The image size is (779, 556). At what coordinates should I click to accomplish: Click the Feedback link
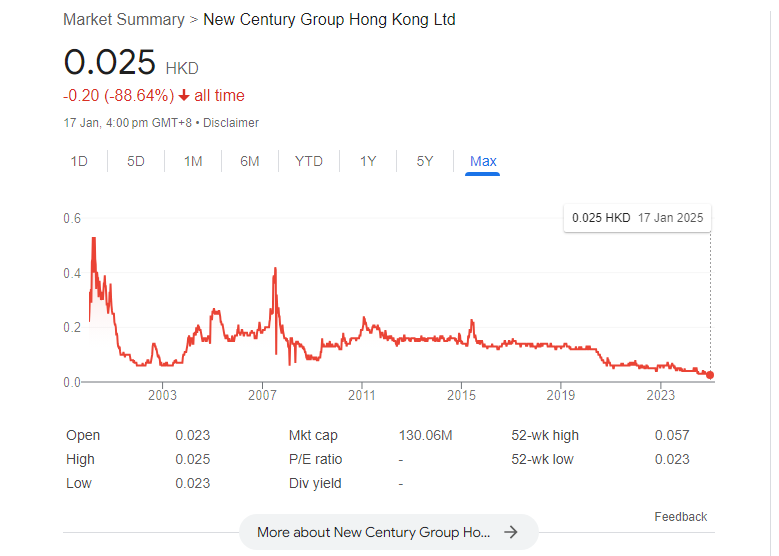pyautogui.click(x=681, y=517)
